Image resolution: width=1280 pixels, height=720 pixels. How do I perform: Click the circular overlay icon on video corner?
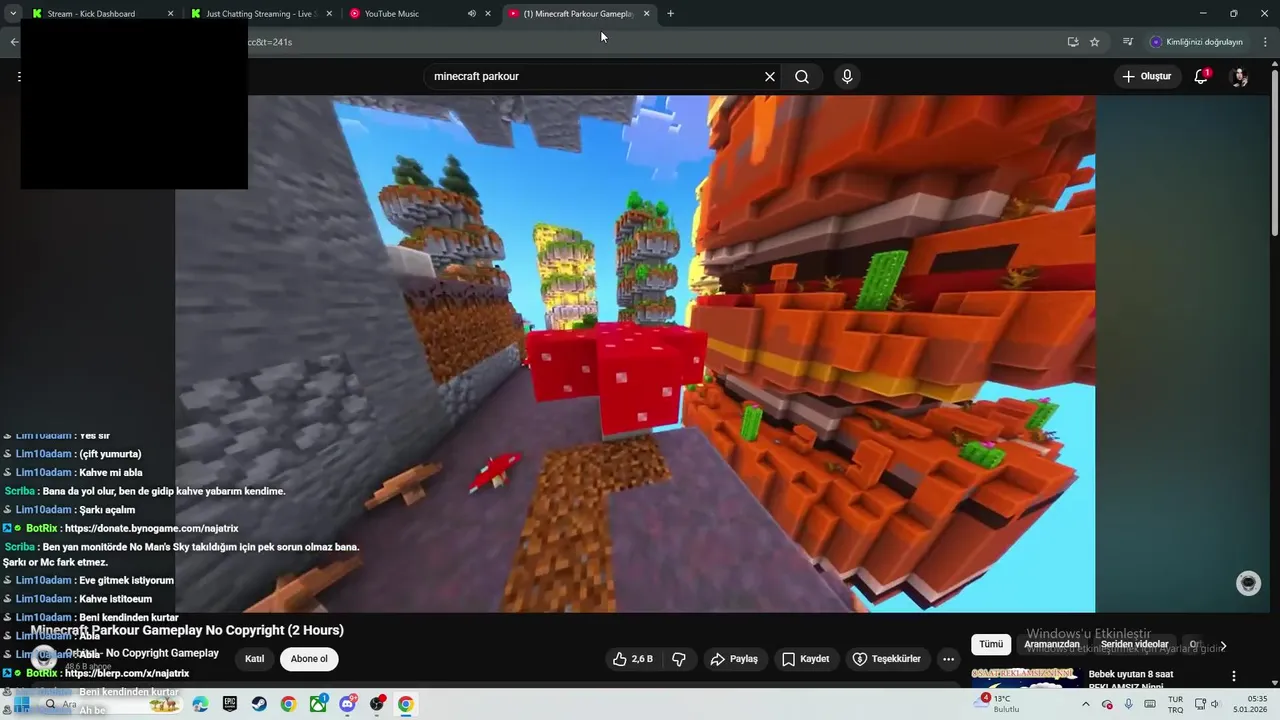(x=1248, y=584)
